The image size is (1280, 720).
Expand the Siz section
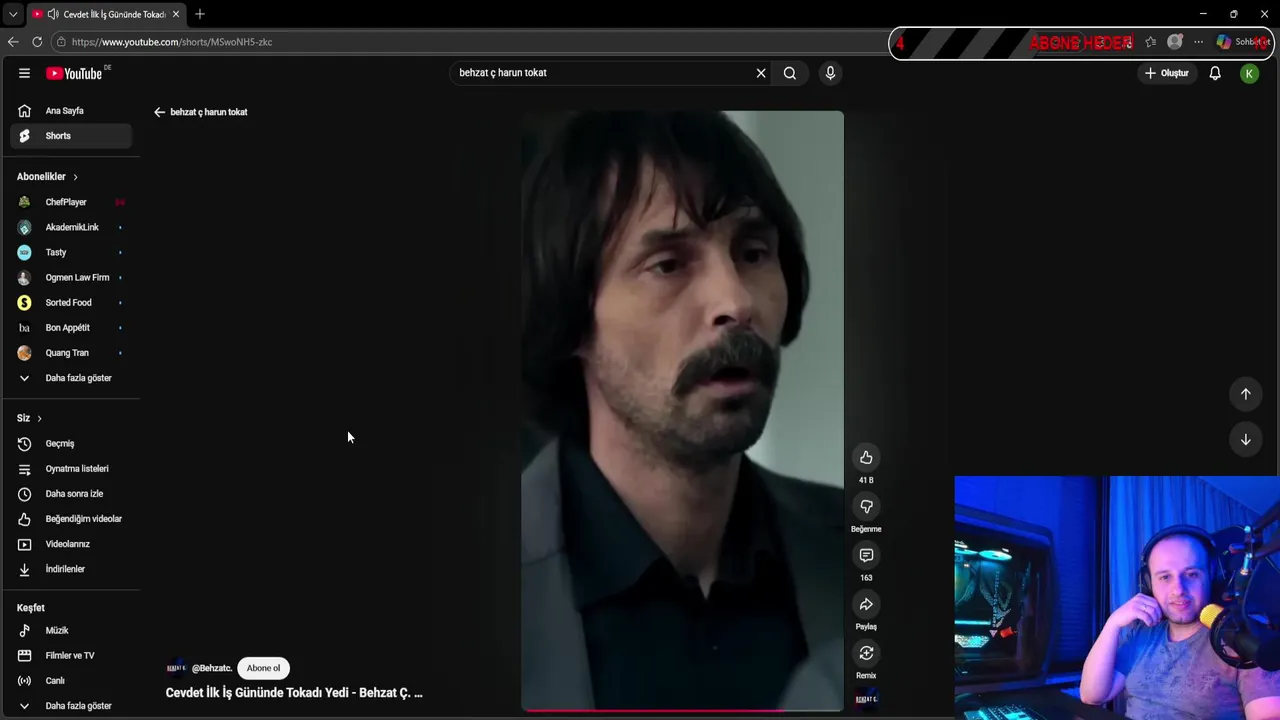point(29,418)
